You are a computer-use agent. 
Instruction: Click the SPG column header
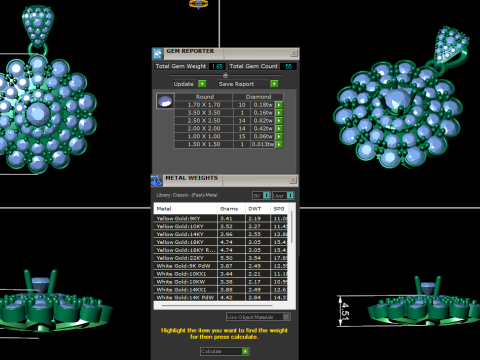pos(279,209)
